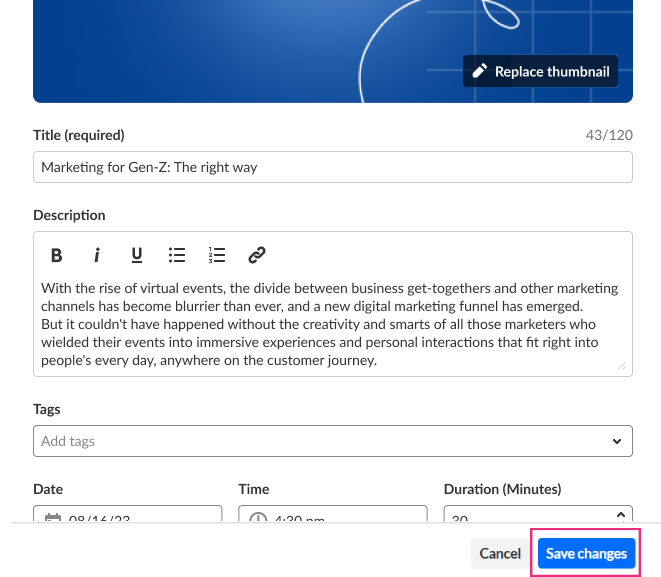Viewport: 661px width, 577px height.
Task: Click the Duration (Minutes) label
Action: [x=502, y=489]
